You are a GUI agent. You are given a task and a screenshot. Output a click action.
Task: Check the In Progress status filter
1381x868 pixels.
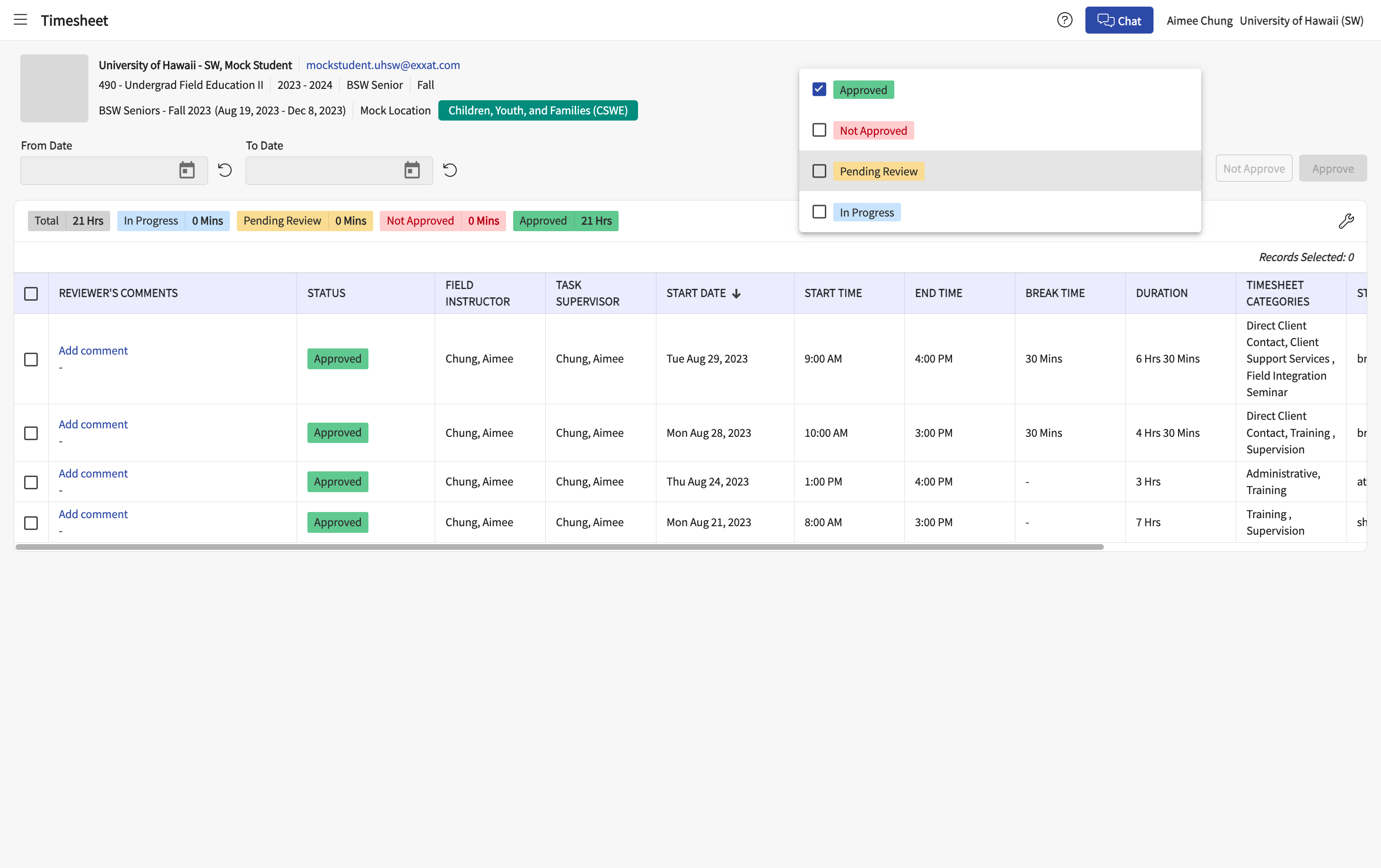tap(819, 211)
